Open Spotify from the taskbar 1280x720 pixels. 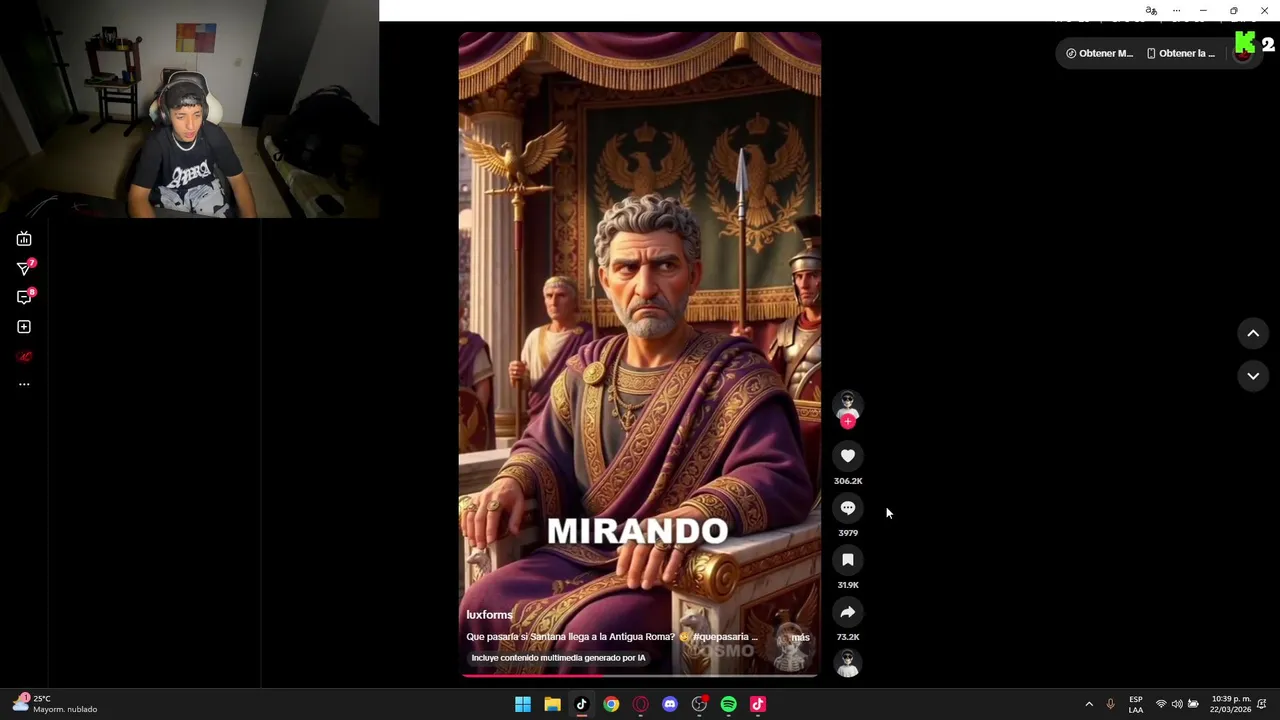(729, 704)
